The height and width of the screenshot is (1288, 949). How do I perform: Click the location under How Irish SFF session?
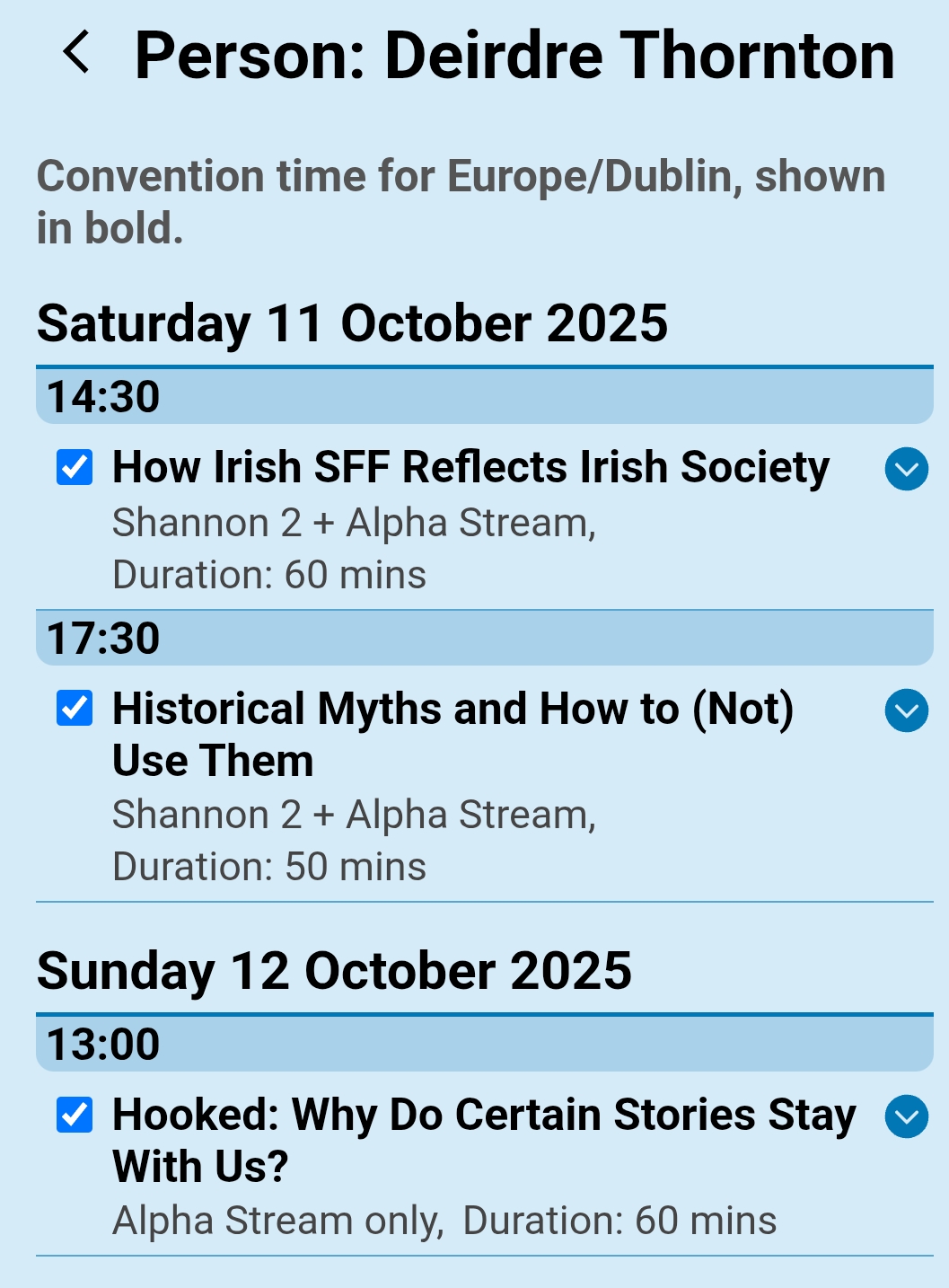point(354,523)
